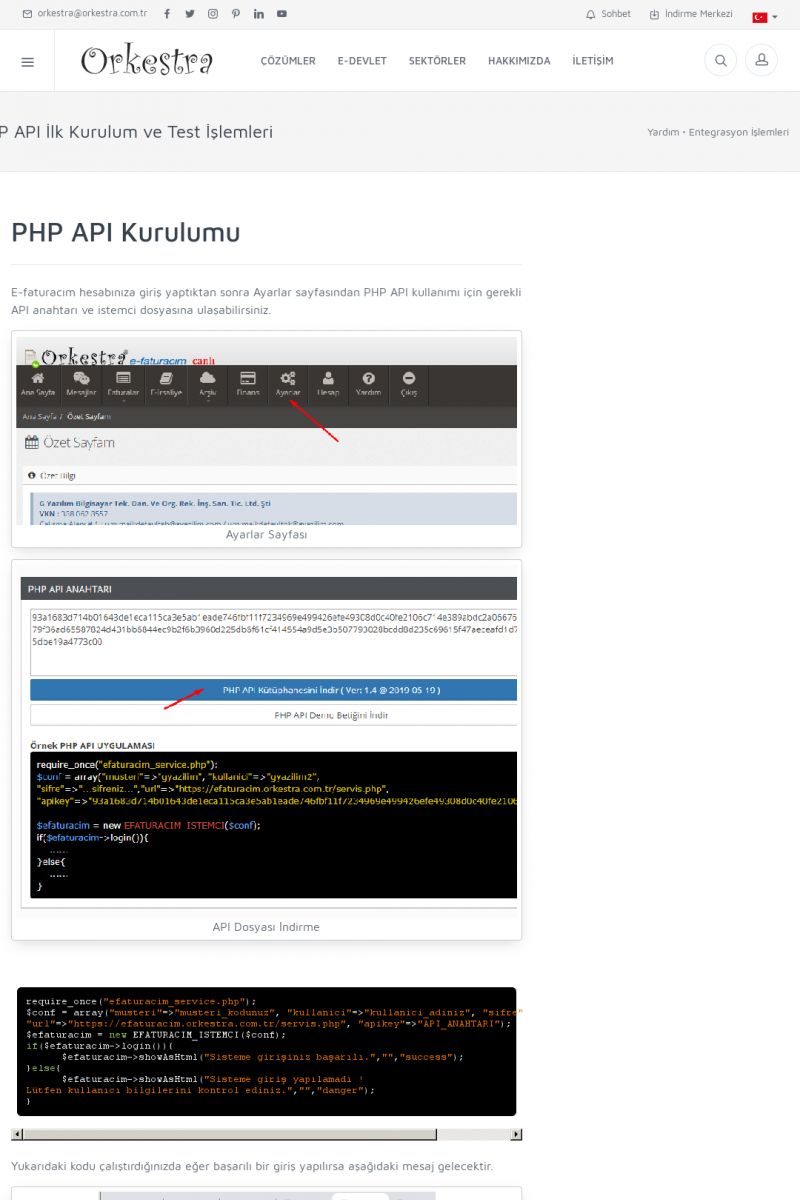Open the search magnifier button
800x1200 pixels.
(x=720, y=61)
